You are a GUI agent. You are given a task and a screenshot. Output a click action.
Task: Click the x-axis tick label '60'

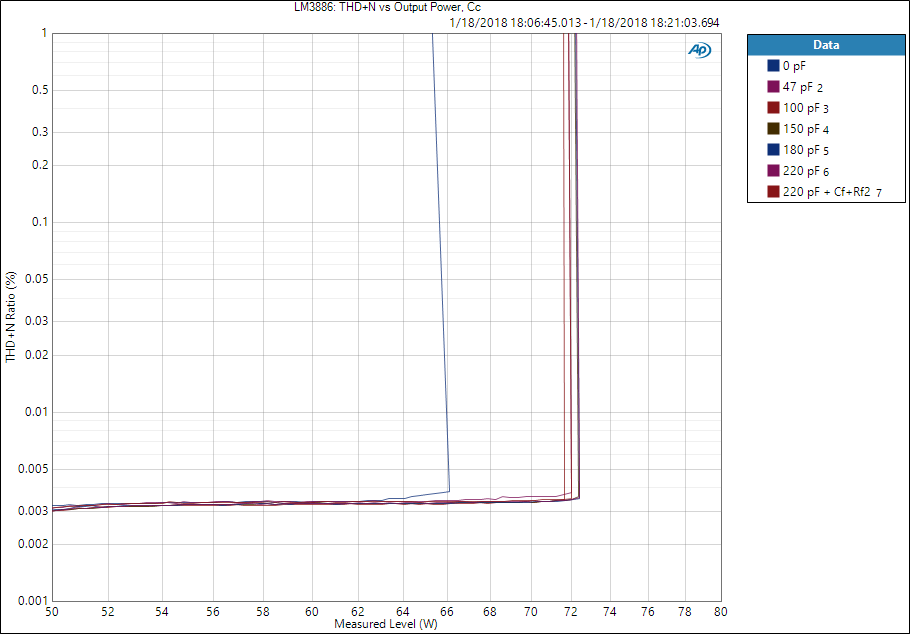[x=312, y=611]
